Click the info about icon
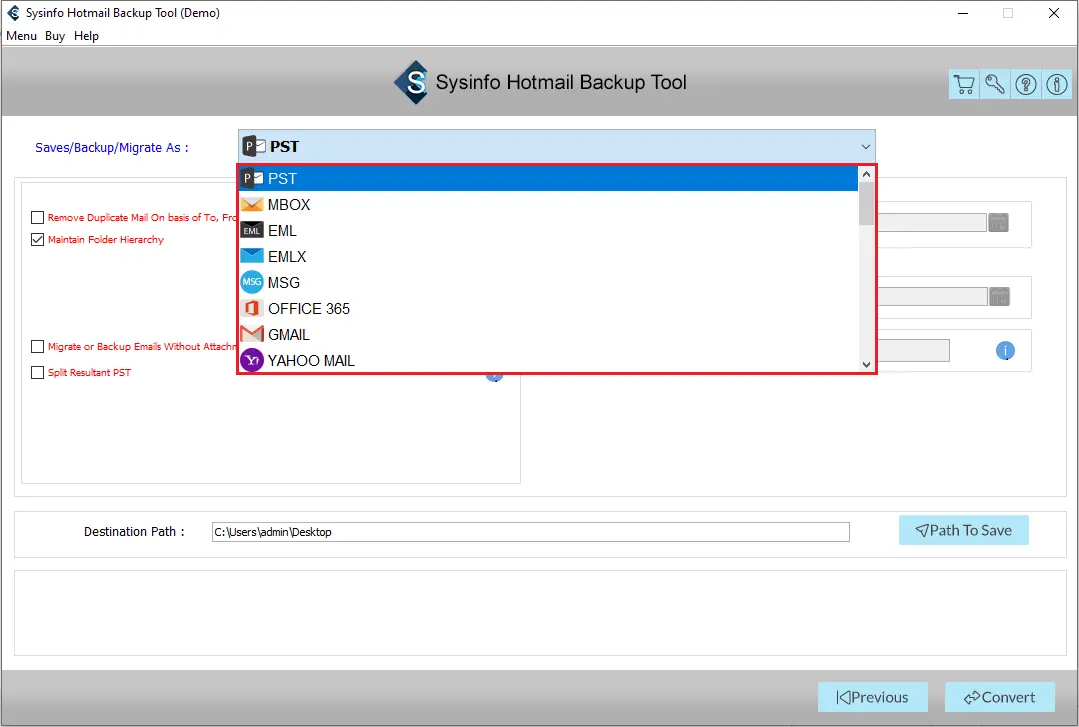 (x=1057, y=84)
